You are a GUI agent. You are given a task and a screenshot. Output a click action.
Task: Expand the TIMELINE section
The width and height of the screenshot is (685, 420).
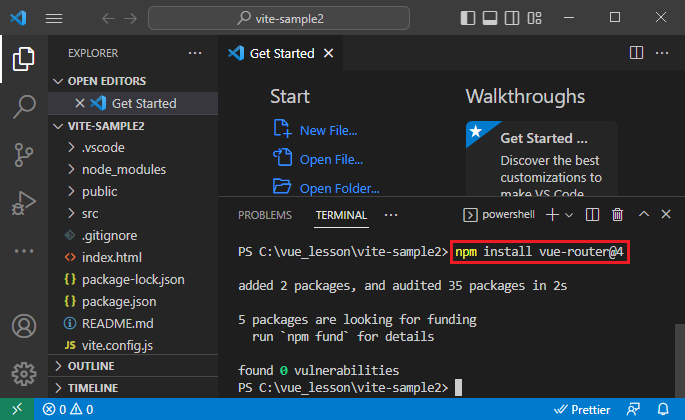[133, 388]
